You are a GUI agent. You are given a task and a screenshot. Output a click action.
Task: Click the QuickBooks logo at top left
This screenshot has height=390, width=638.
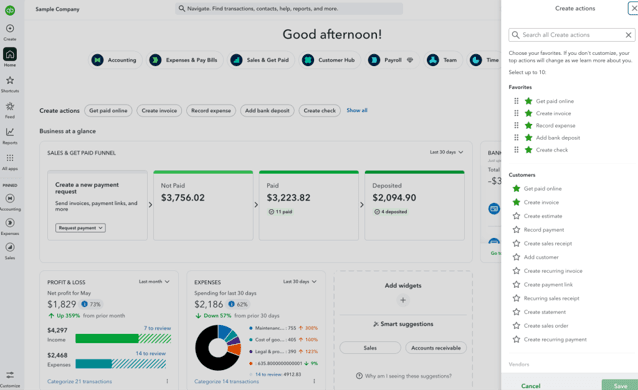(x=10, y=10)
